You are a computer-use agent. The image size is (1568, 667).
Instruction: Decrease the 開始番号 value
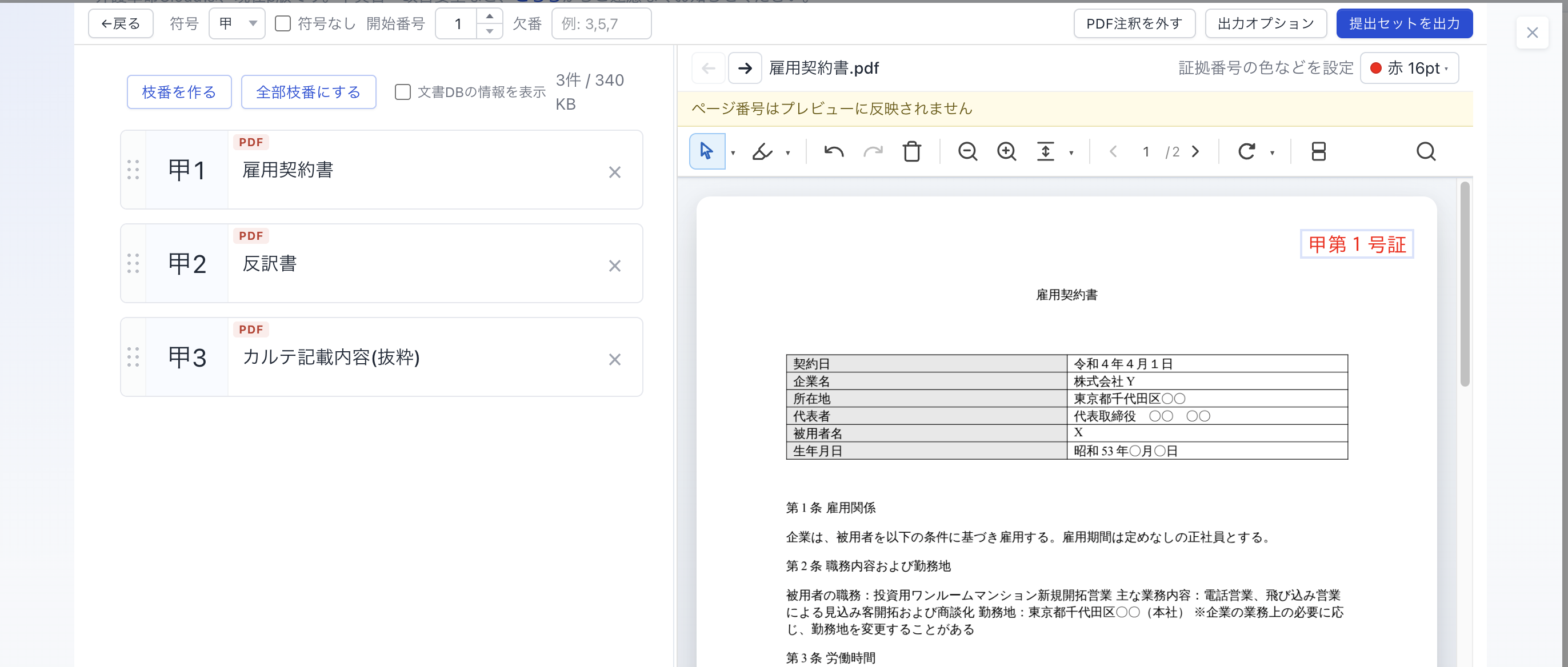[x=489, y=31]
